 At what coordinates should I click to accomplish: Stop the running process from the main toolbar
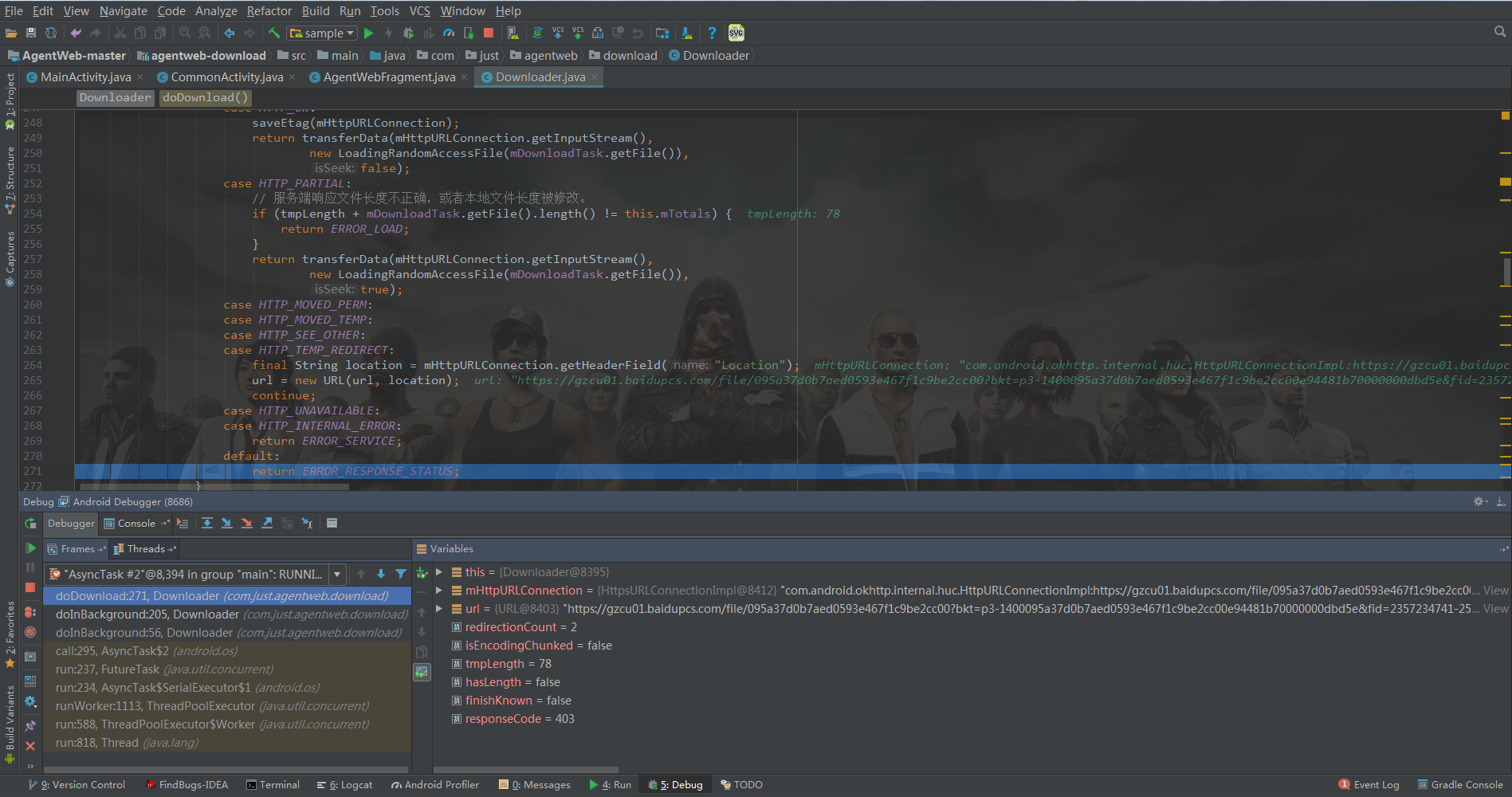click(x=489, y=33)
